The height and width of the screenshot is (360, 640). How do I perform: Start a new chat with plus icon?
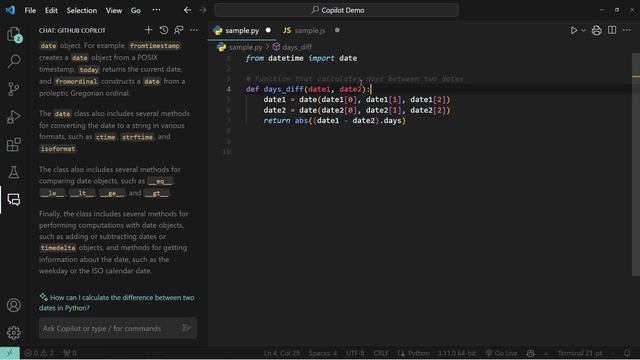pyautogui.click(x=148, y=30)
